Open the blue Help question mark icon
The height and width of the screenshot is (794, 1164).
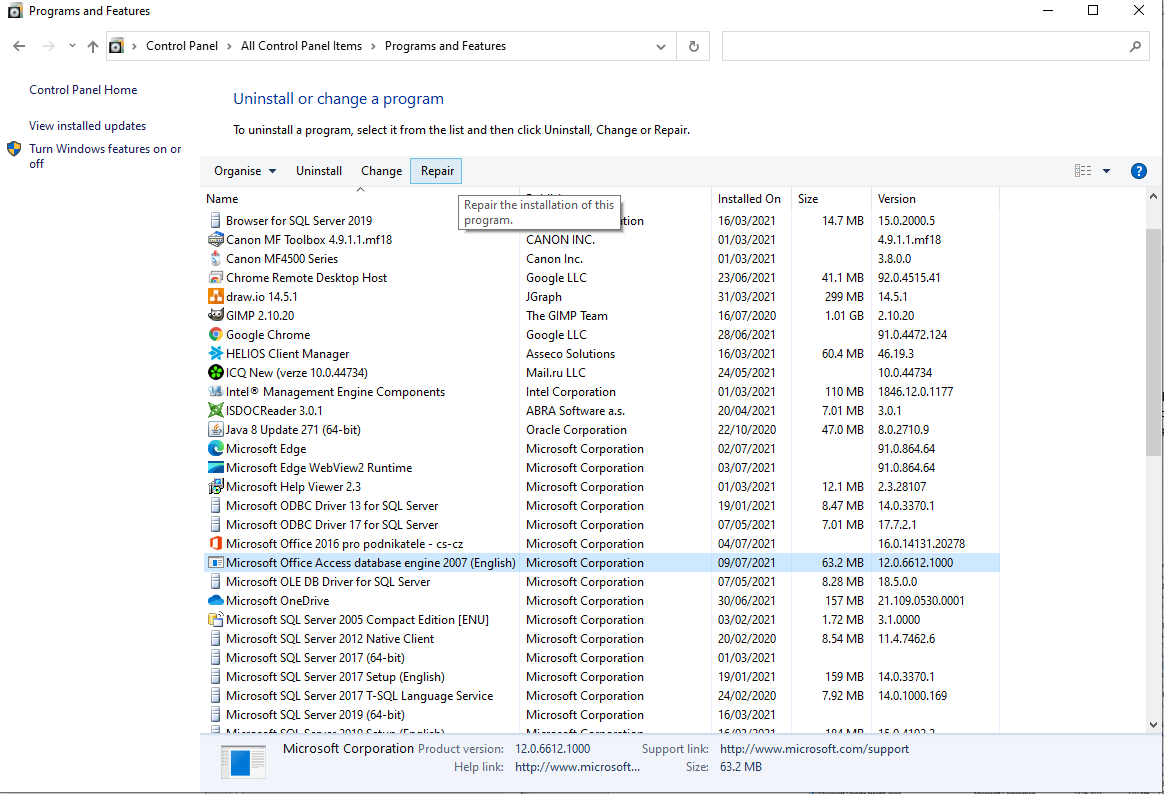[1138, 171]
